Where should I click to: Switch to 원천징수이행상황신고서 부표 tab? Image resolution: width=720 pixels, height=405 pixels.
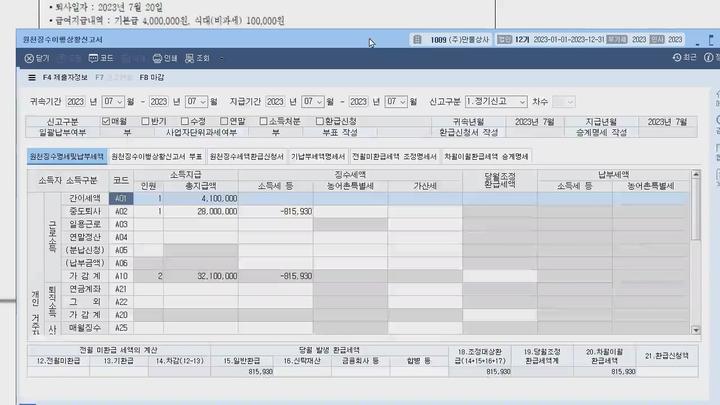(x=157, y=157)
